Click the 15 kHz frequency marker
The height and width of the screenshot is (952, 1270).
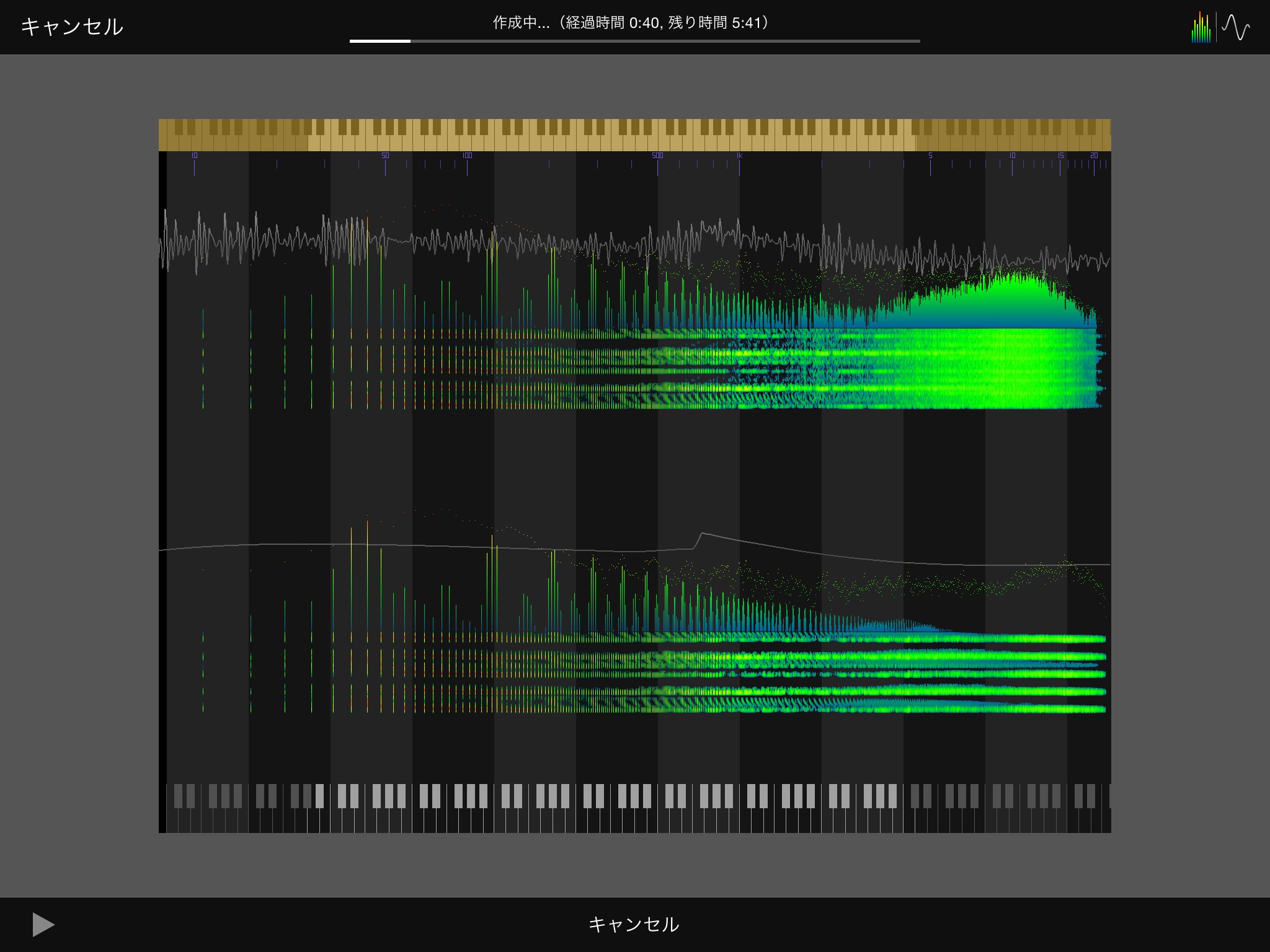tap(1060, 156)
